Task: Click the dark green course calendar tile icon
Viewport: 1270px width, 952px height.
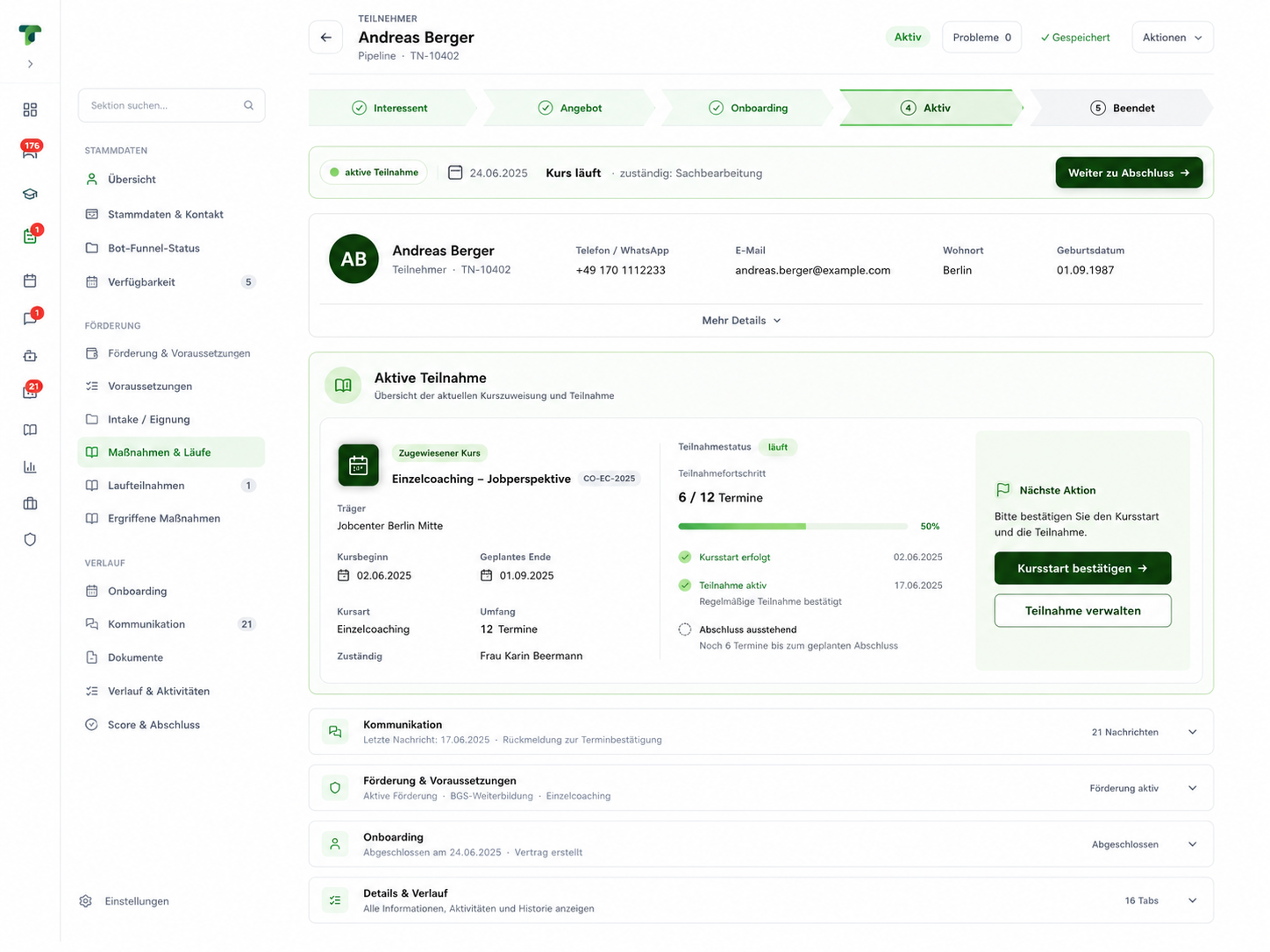Action: pyautogui.click(x=358, y=465)
